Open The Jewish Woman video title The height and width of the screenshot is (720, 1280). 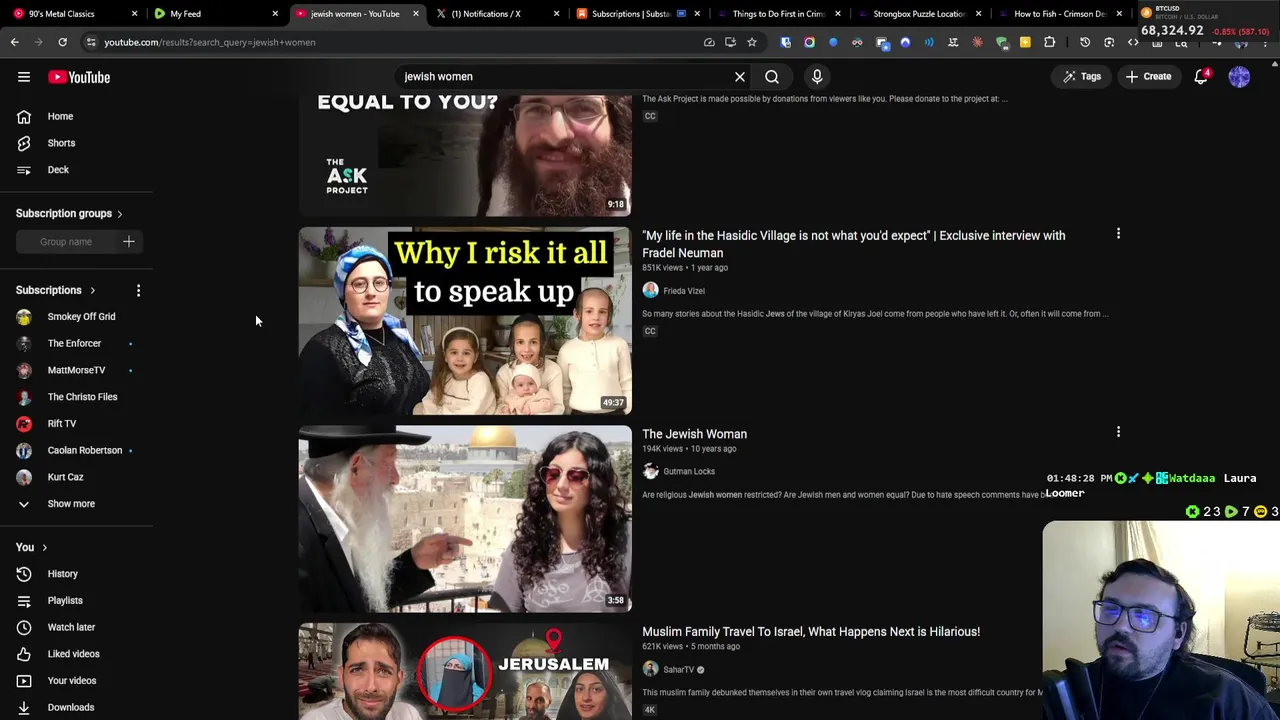click(x=694, y=434)
